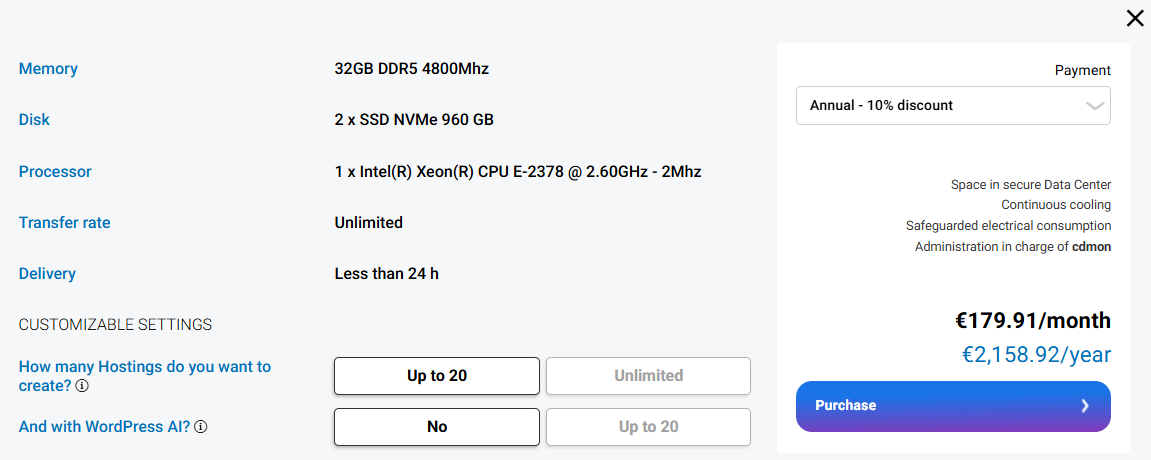Select 'Up to 20' hostings option
This screenshot has height=460, width=1151.
pyautogui.click(x=436, y=376)
